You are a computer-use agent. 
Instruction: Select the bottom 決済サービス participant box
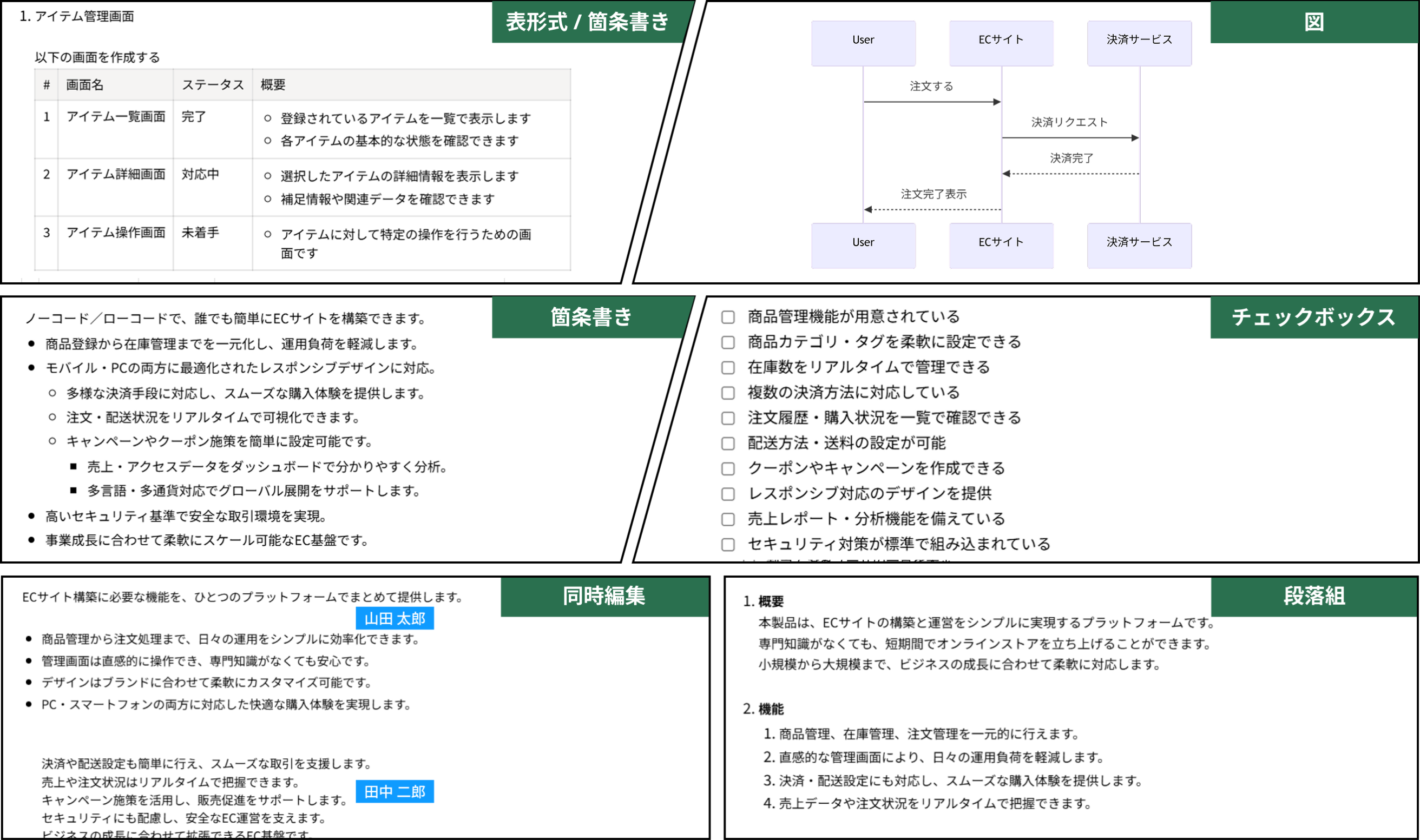(x=1139, y=245)
